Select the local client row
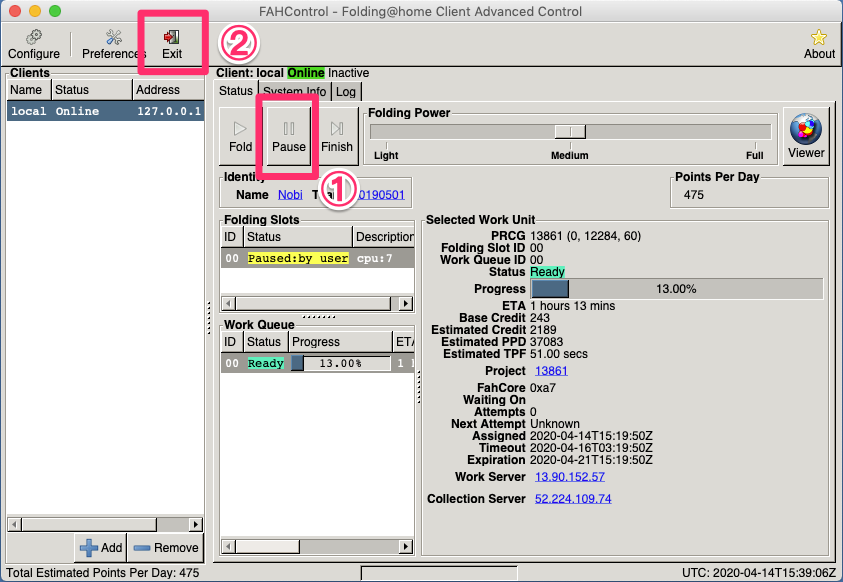 (x=105, y=111)
